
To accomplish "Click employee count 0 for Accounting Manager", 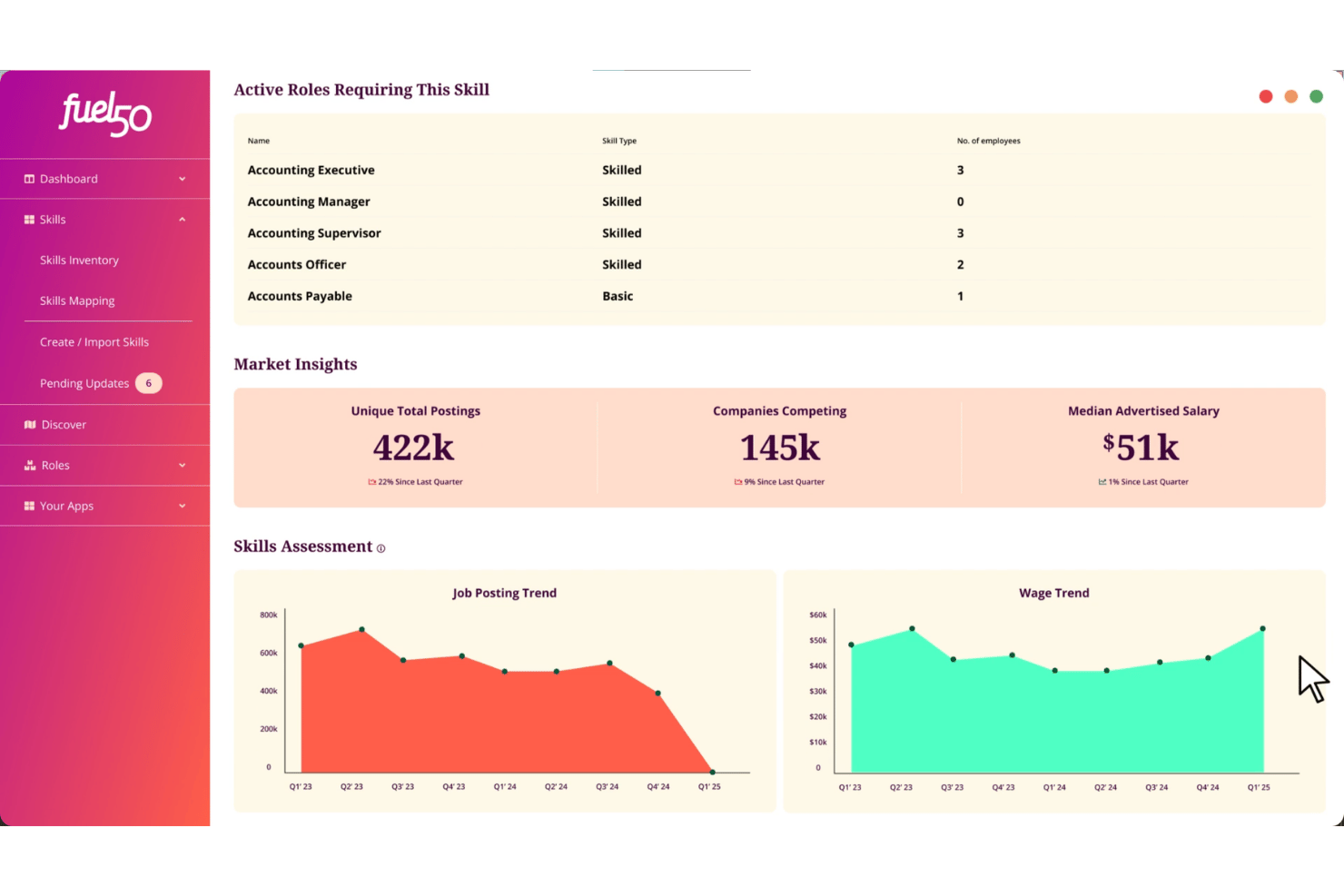I will click(x=960, y=202).
